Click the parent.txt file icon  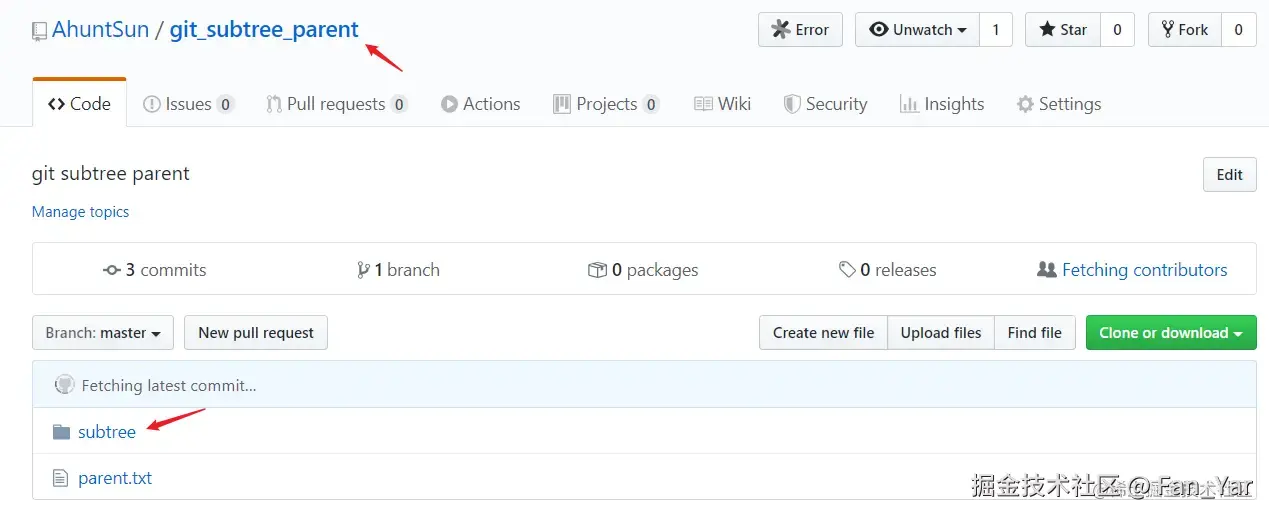tap(61, 478)
